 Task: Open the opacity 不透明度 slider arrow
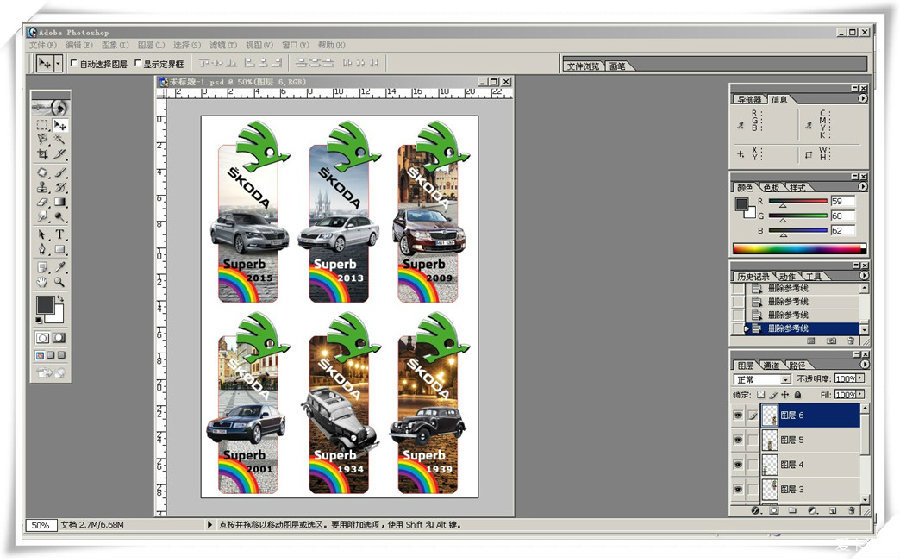pyautogui.click(x=860, y=379)
